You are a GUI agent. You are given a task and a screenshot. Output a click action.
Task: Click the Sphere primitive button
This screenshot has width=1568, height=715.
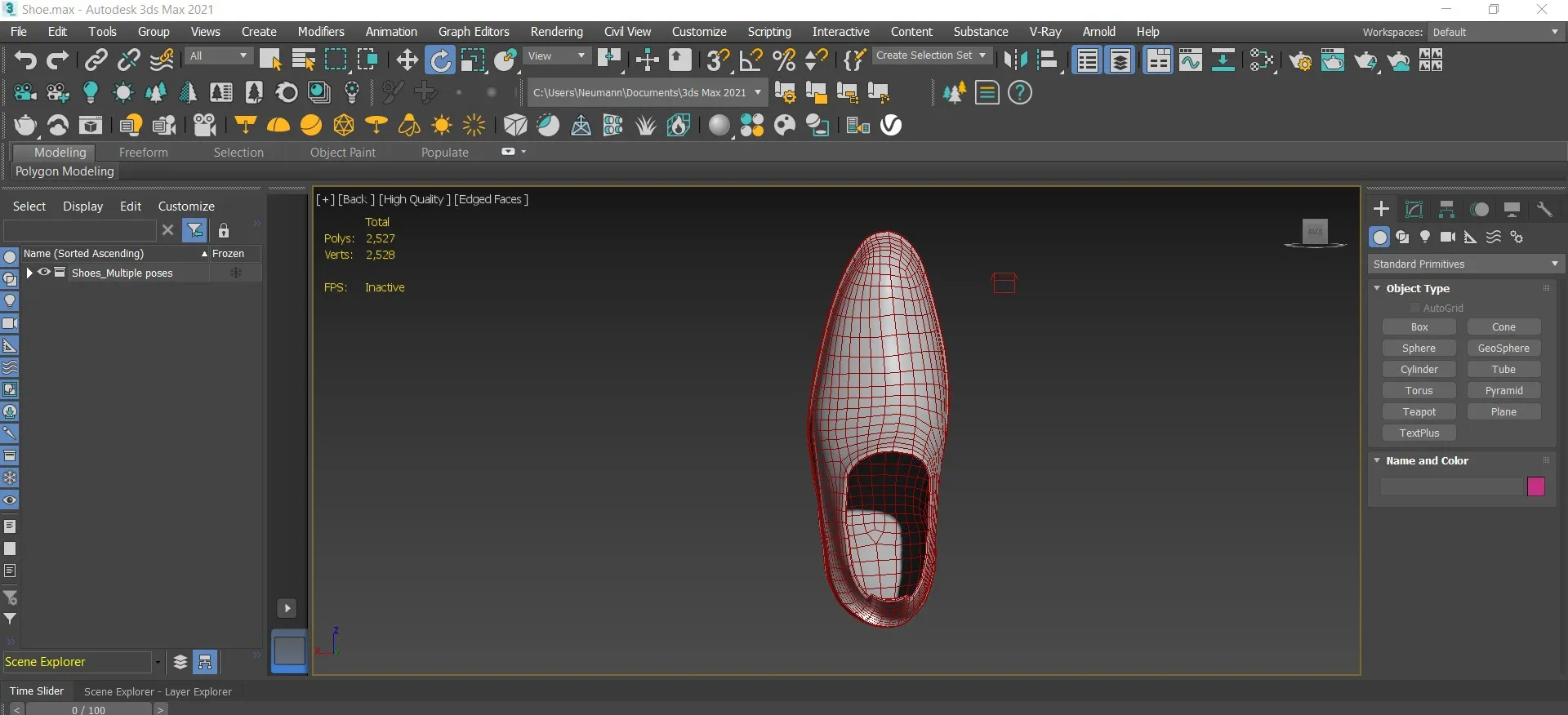tap(1419, 349)
